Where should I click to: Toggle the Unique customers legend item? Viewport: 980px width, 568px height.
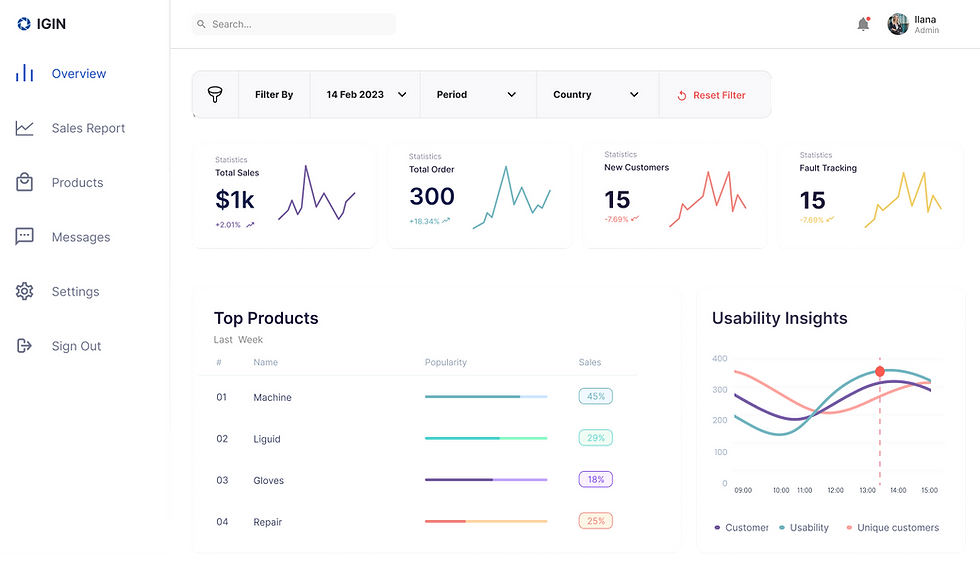(x=892, y=527)
